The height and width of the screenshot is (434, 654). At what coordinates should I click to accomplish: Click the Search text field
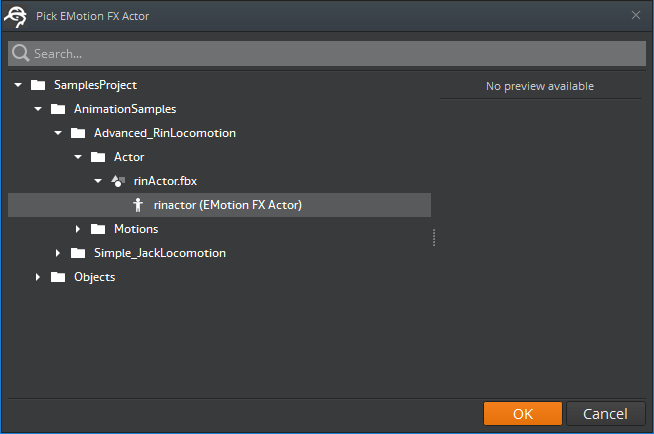click(x=330, y=53)
